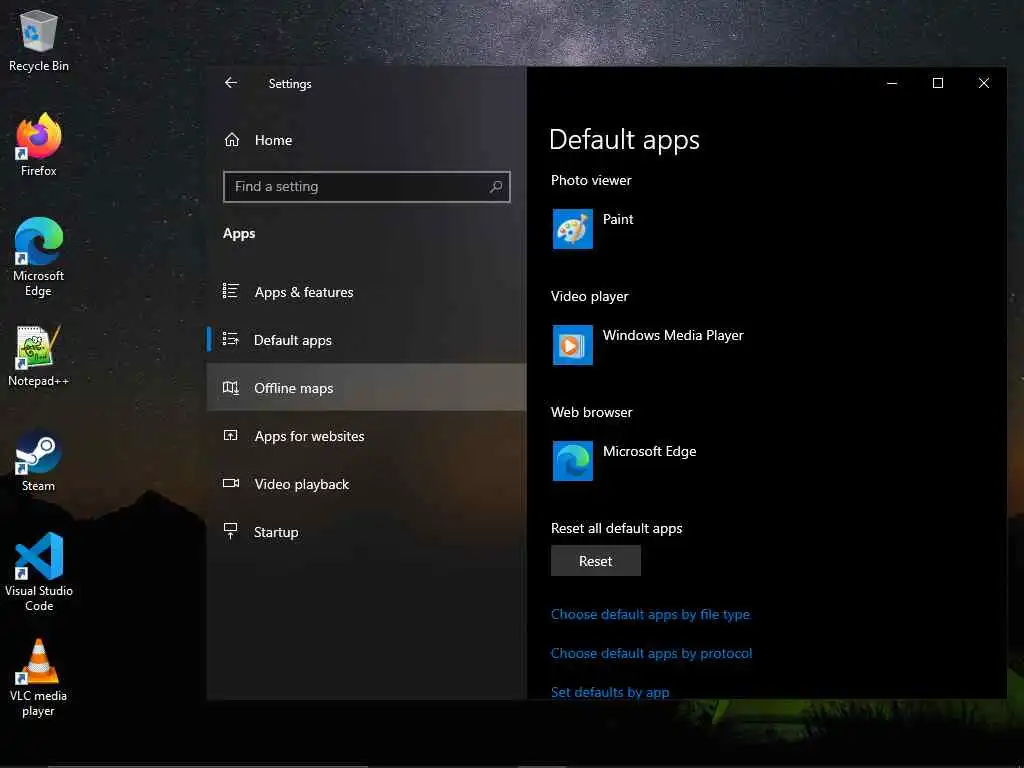Click the Find a setting search box

coord(366,187)
